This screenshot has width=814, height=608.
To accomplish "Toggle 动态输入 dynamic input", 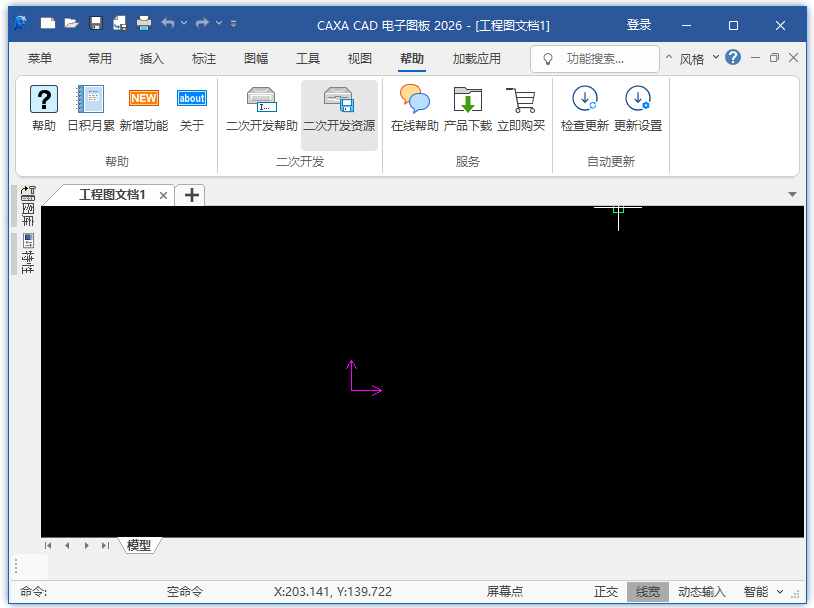I will (701, 592).
